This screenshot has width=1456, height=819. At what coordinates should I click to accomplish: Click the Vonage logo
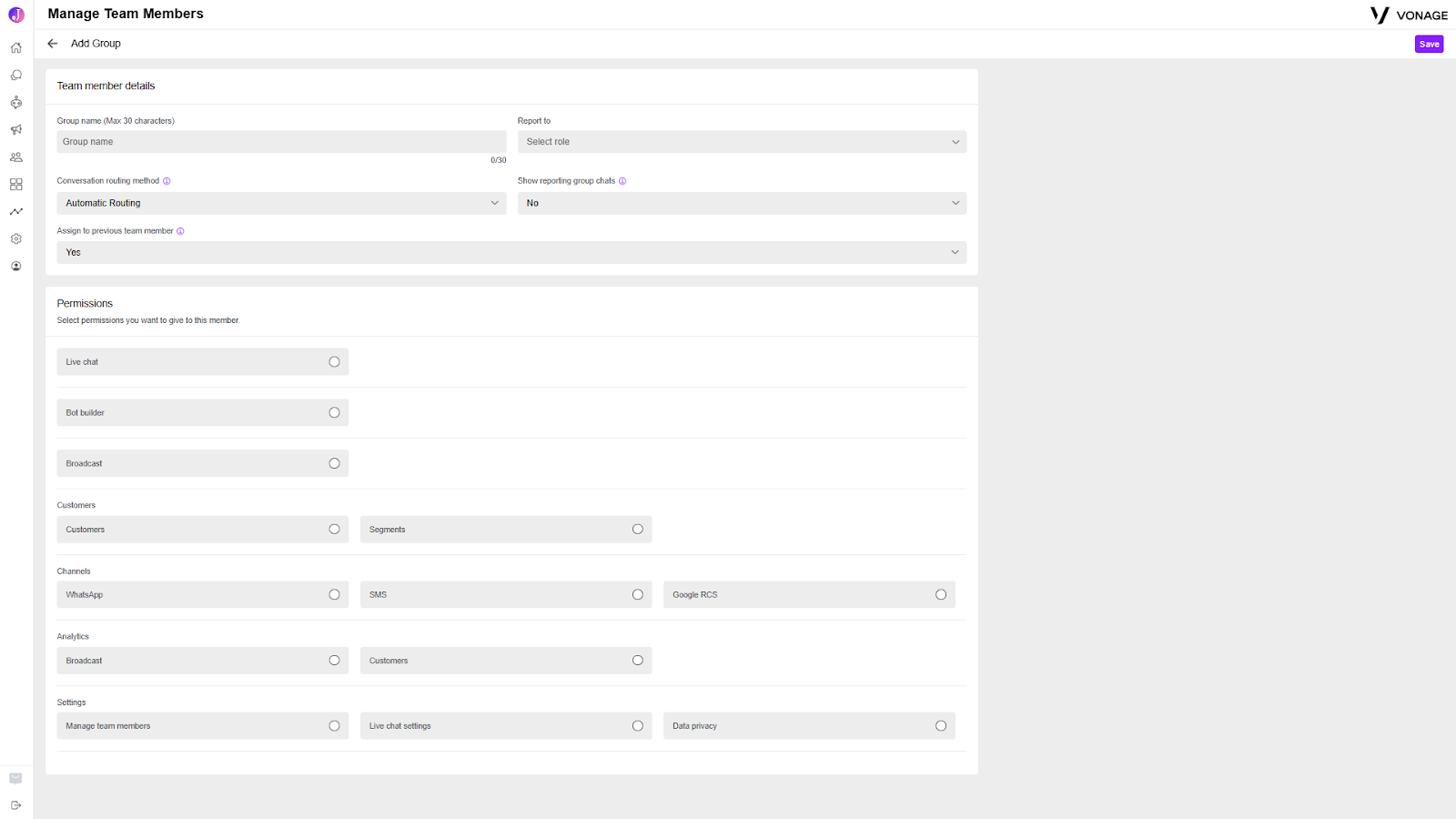pyautogui.click(x=1409, y=15)
